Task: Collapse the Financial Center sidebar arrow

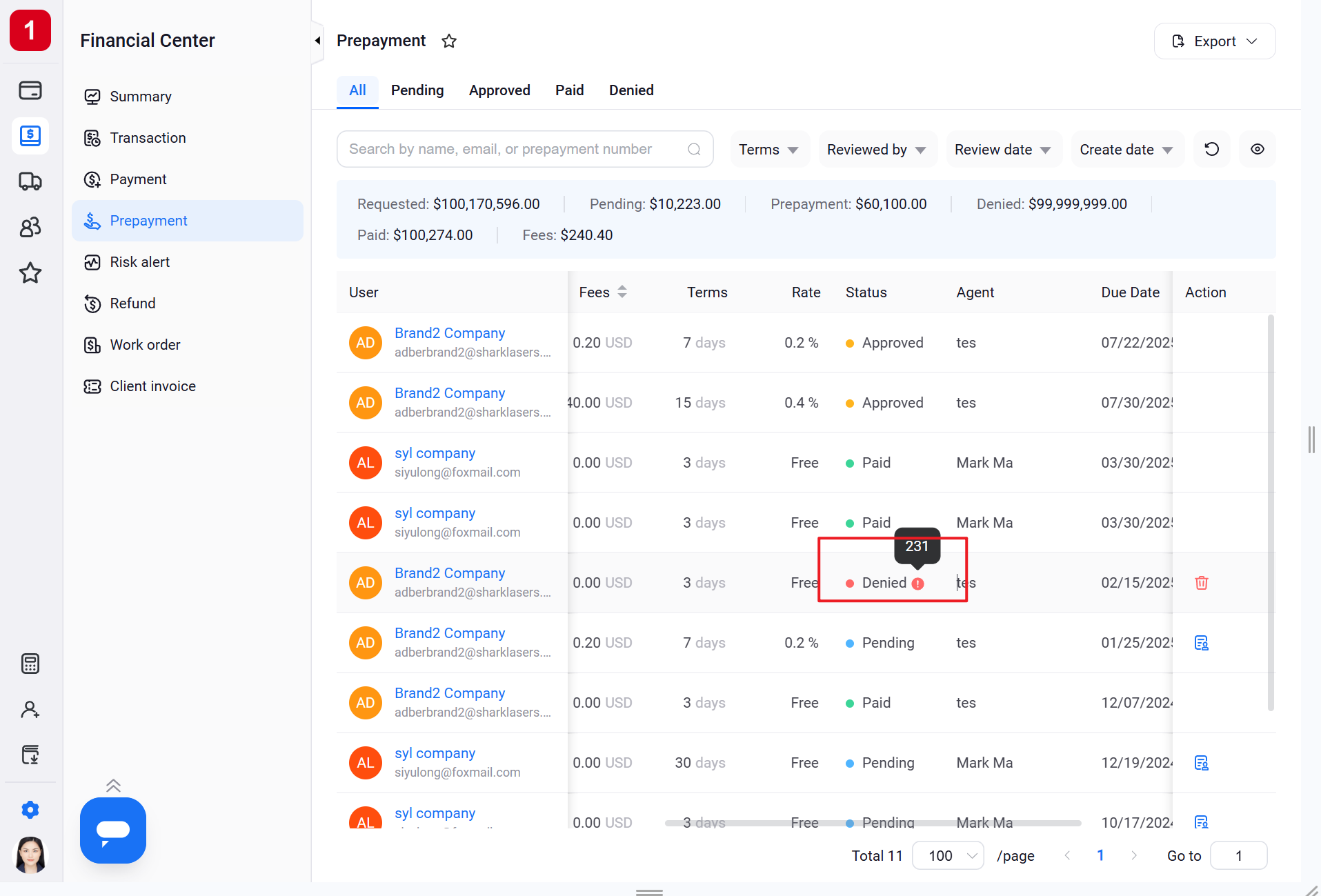Action: click(317, 41)
